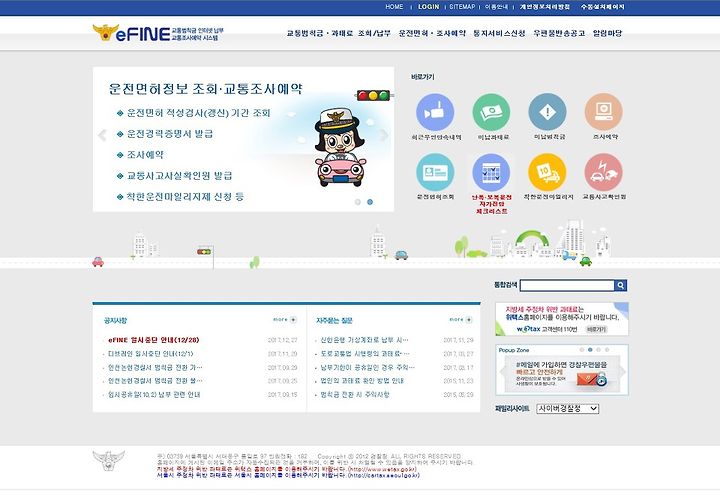720x501 pixels.
Task: Open the manual install page (수동설치페이지) link
Action: tap(602, 7)
